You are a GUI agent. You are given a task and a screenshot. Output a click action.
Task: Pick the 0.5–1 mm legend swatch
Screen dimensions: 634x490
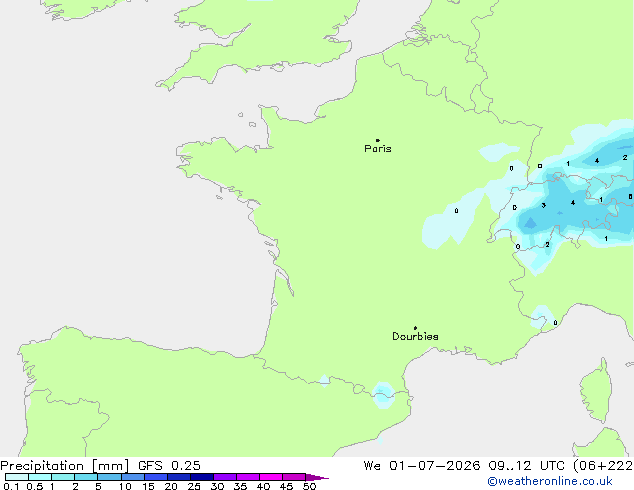tap(40, 477)
